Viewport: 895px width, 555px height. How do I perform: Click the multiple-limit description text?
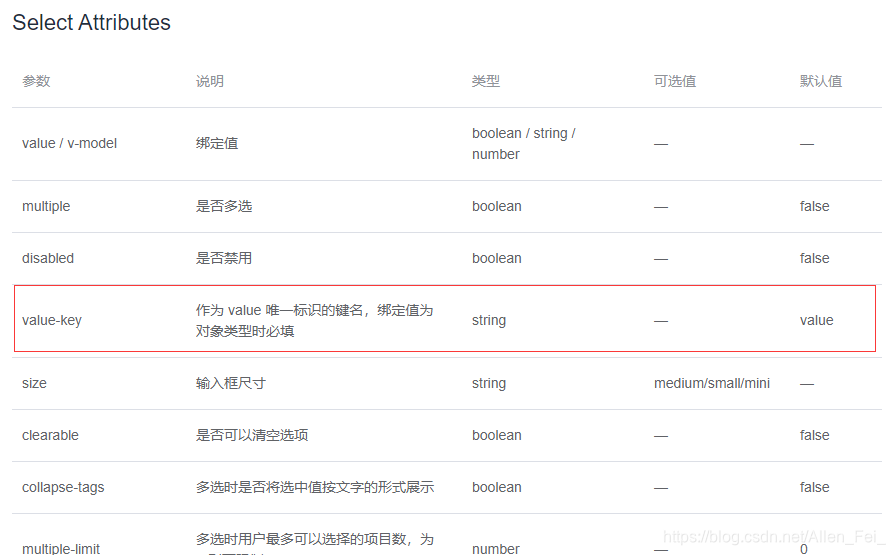pyautogui.click(x=315, y=542)
